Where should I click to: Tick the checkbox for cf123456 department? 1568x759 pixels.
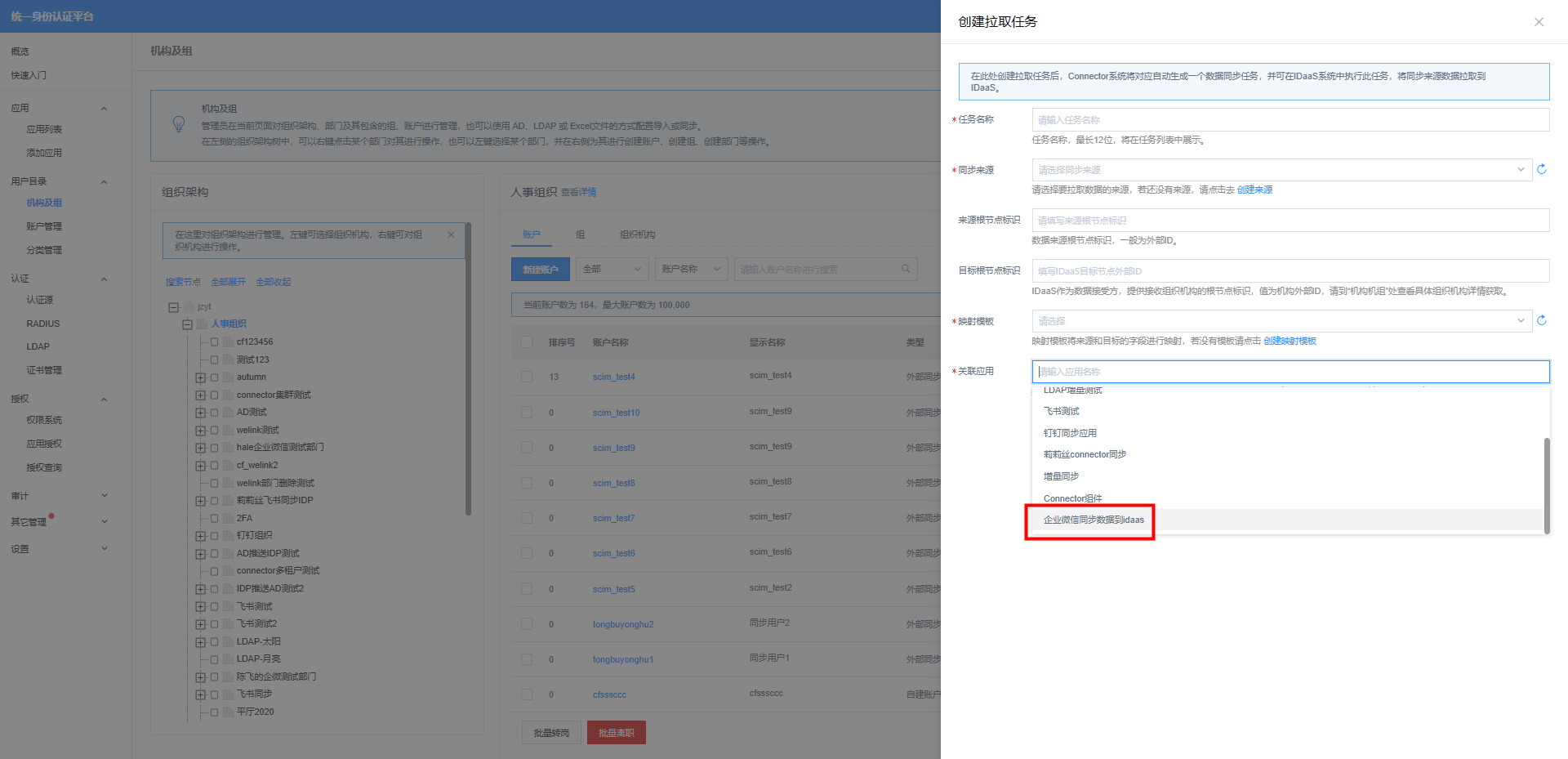(x=215, y=342)
